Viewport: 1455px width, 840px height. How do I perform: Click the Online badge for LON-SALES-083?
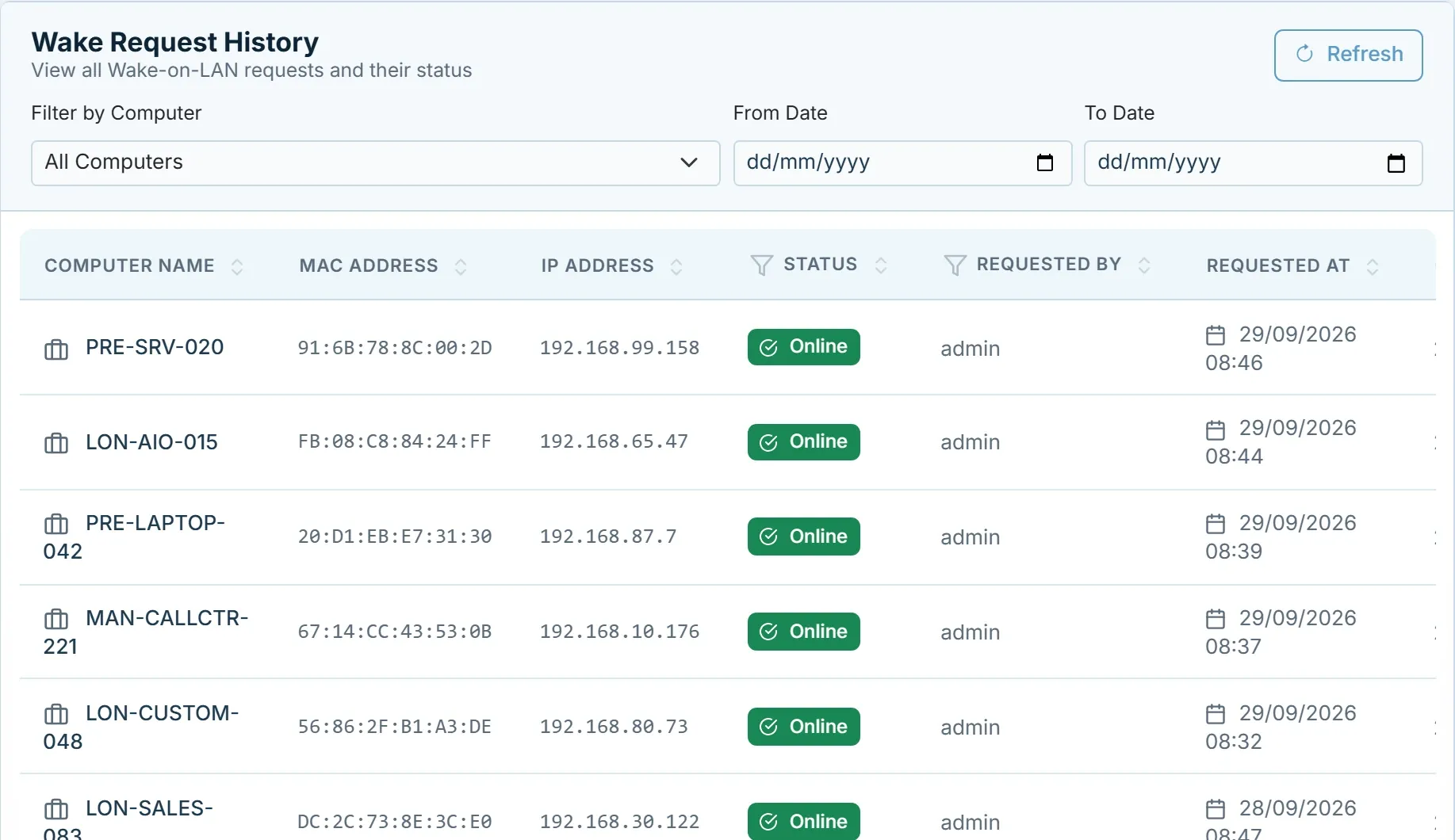tap(803, 821)
